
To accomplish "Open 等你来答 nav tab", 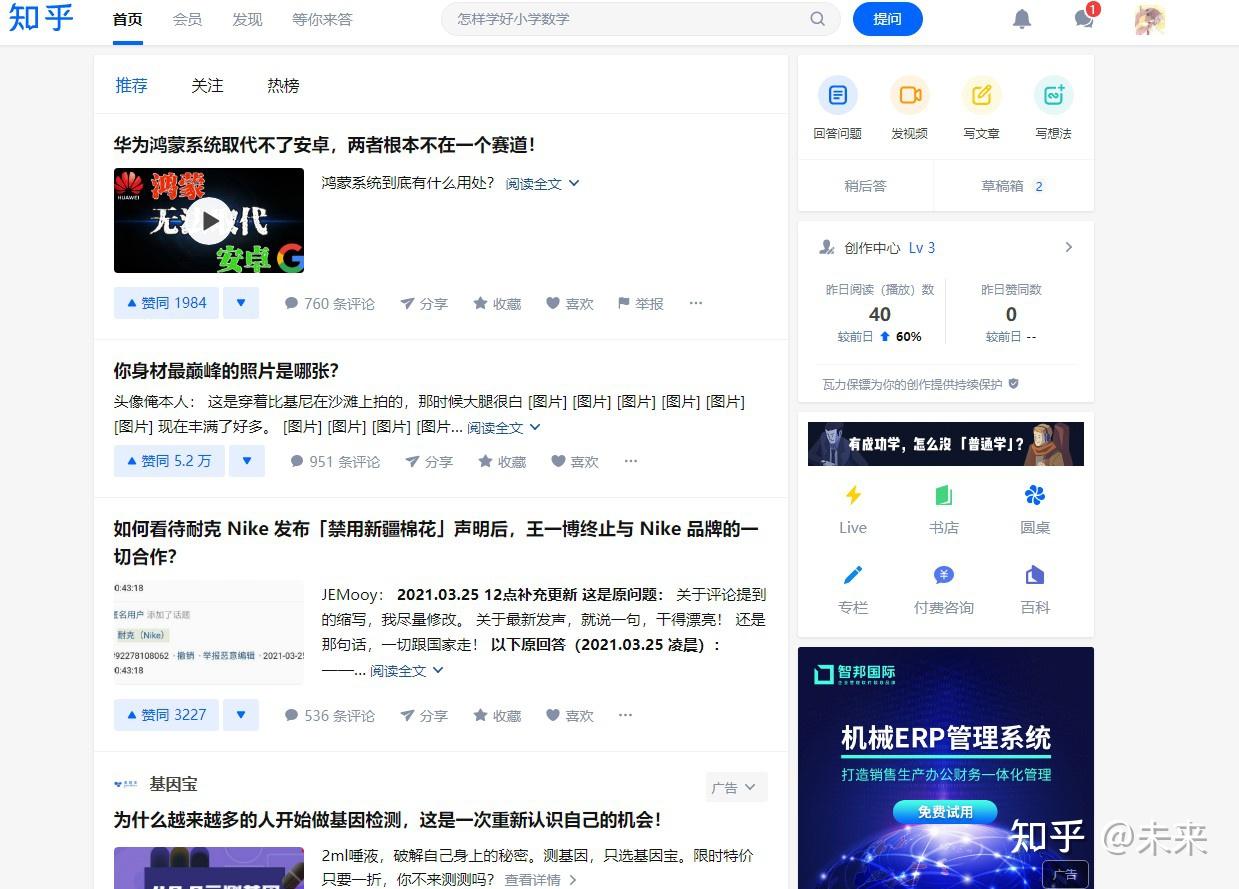I will point(322,19).
